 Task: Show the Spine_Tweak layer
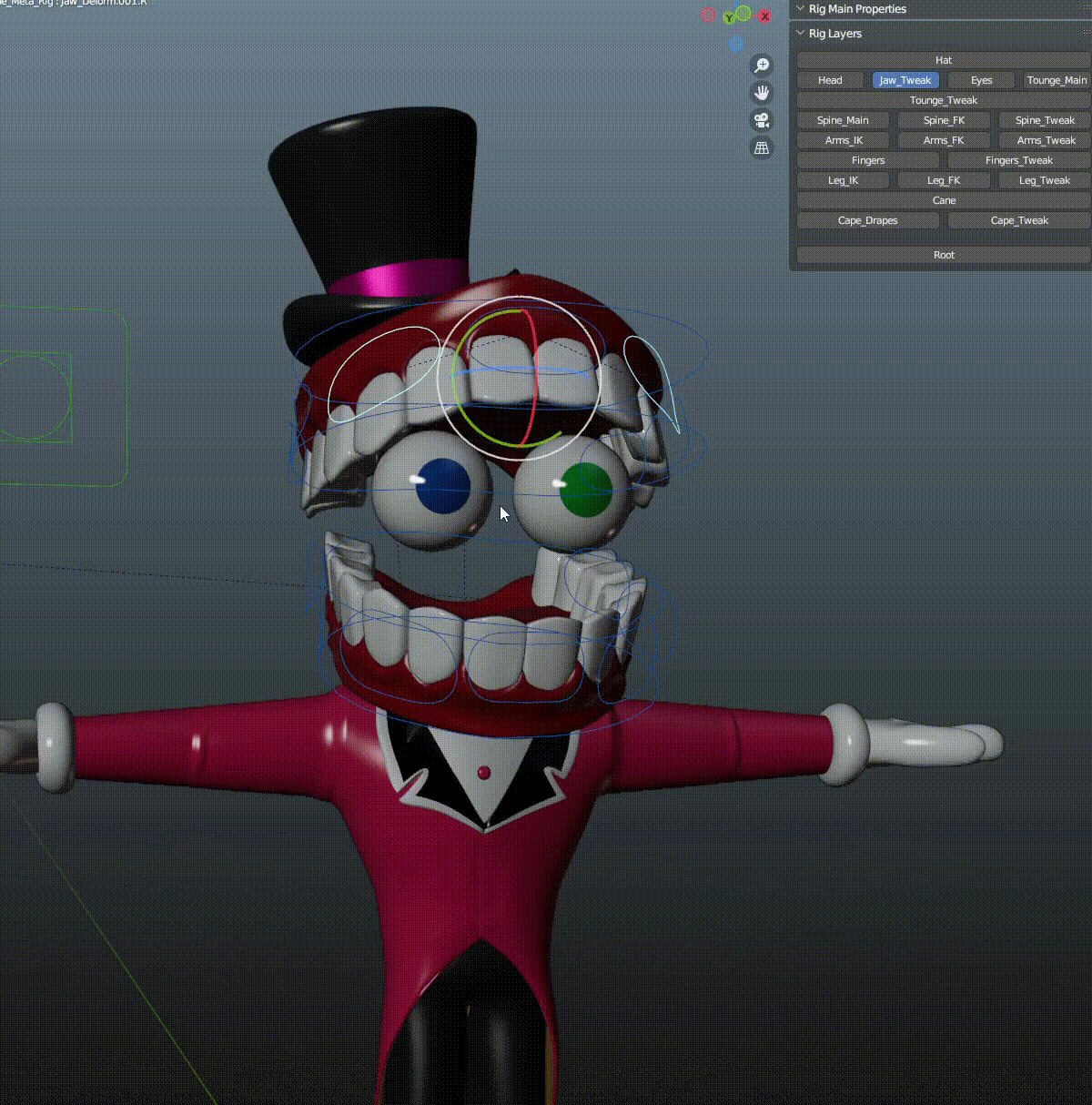click(x=1045, y=120)
